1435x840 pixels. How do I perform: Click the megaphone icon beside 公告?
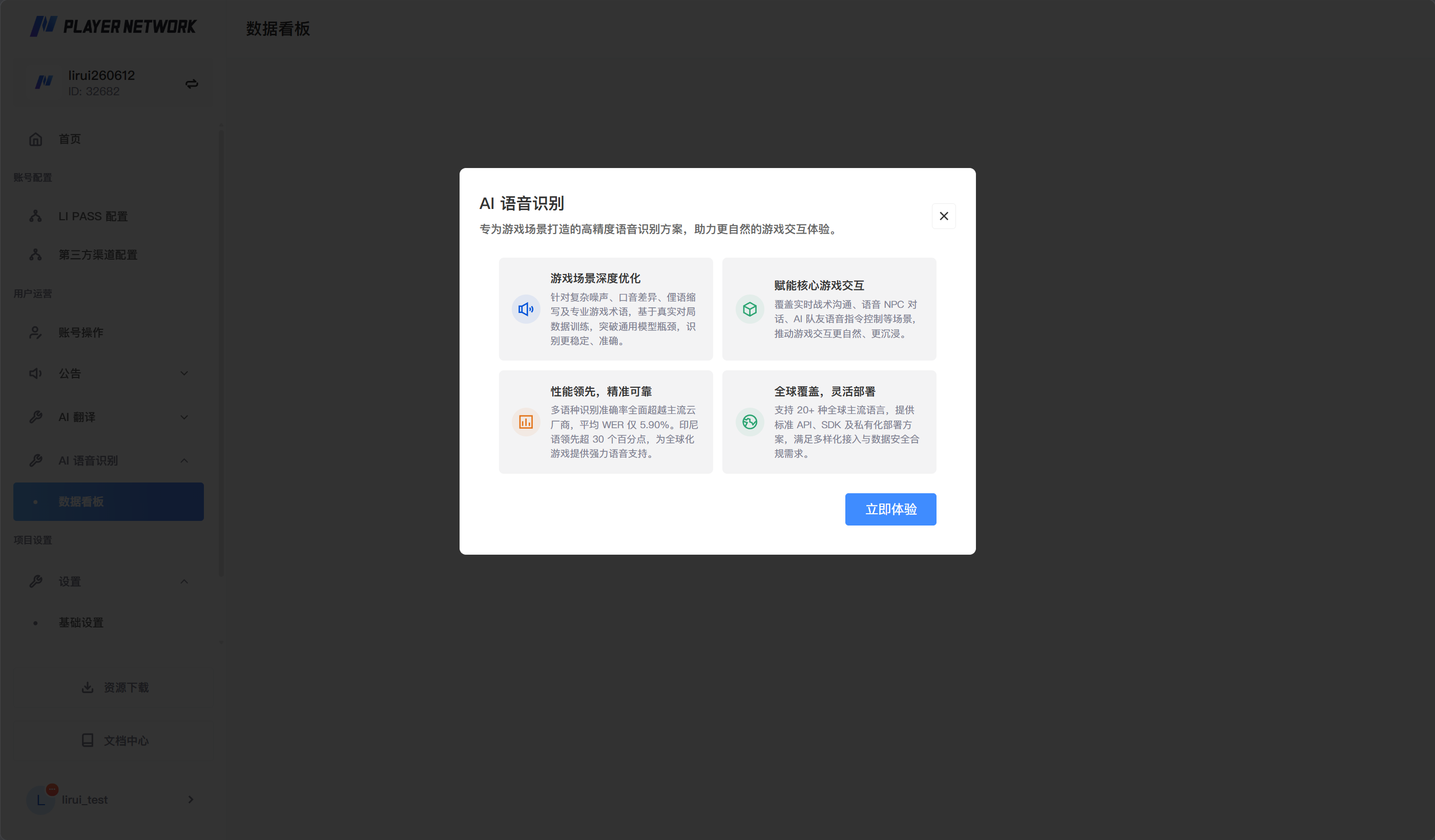pos(35,373)
